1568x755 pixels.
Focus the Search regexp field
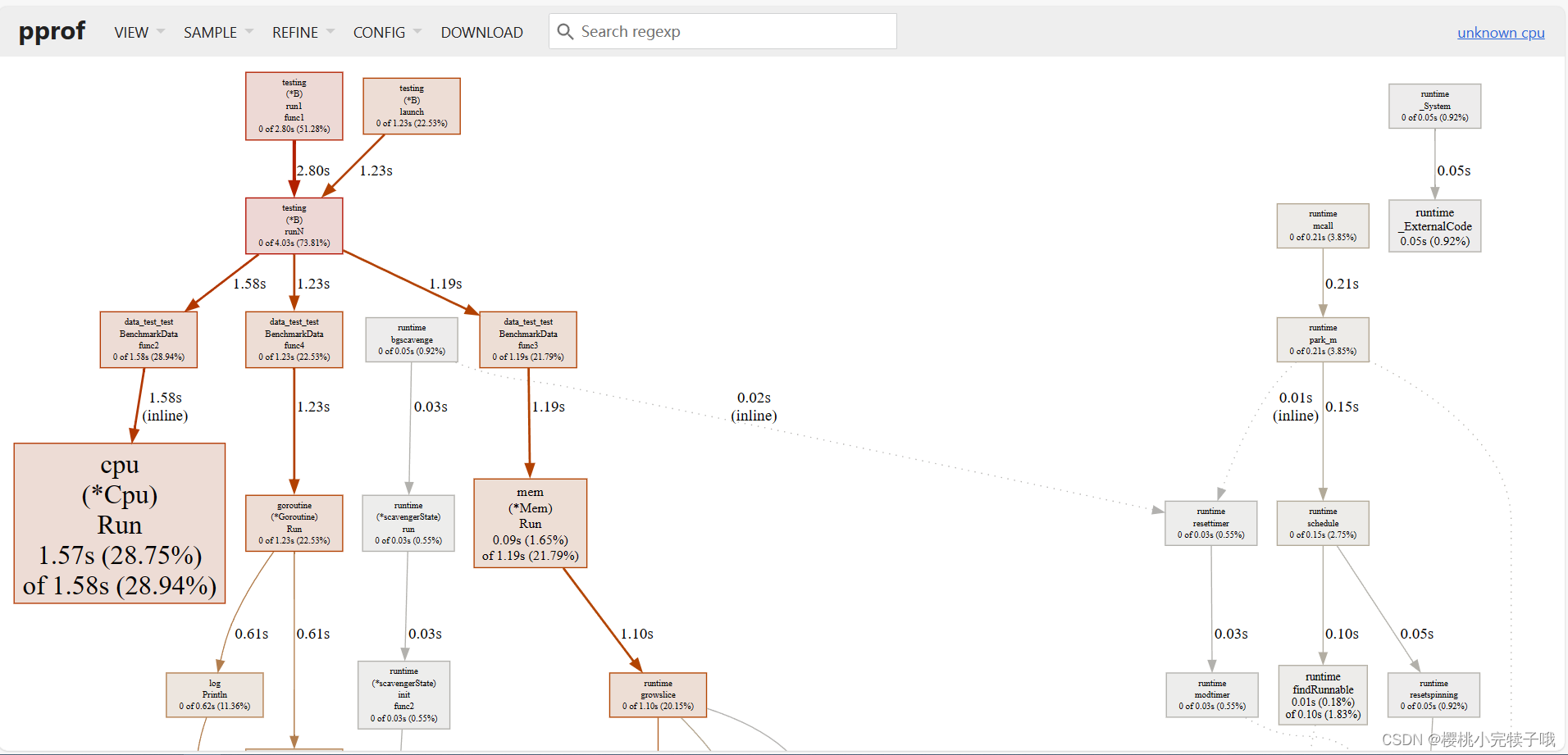[x=722, y=31]
